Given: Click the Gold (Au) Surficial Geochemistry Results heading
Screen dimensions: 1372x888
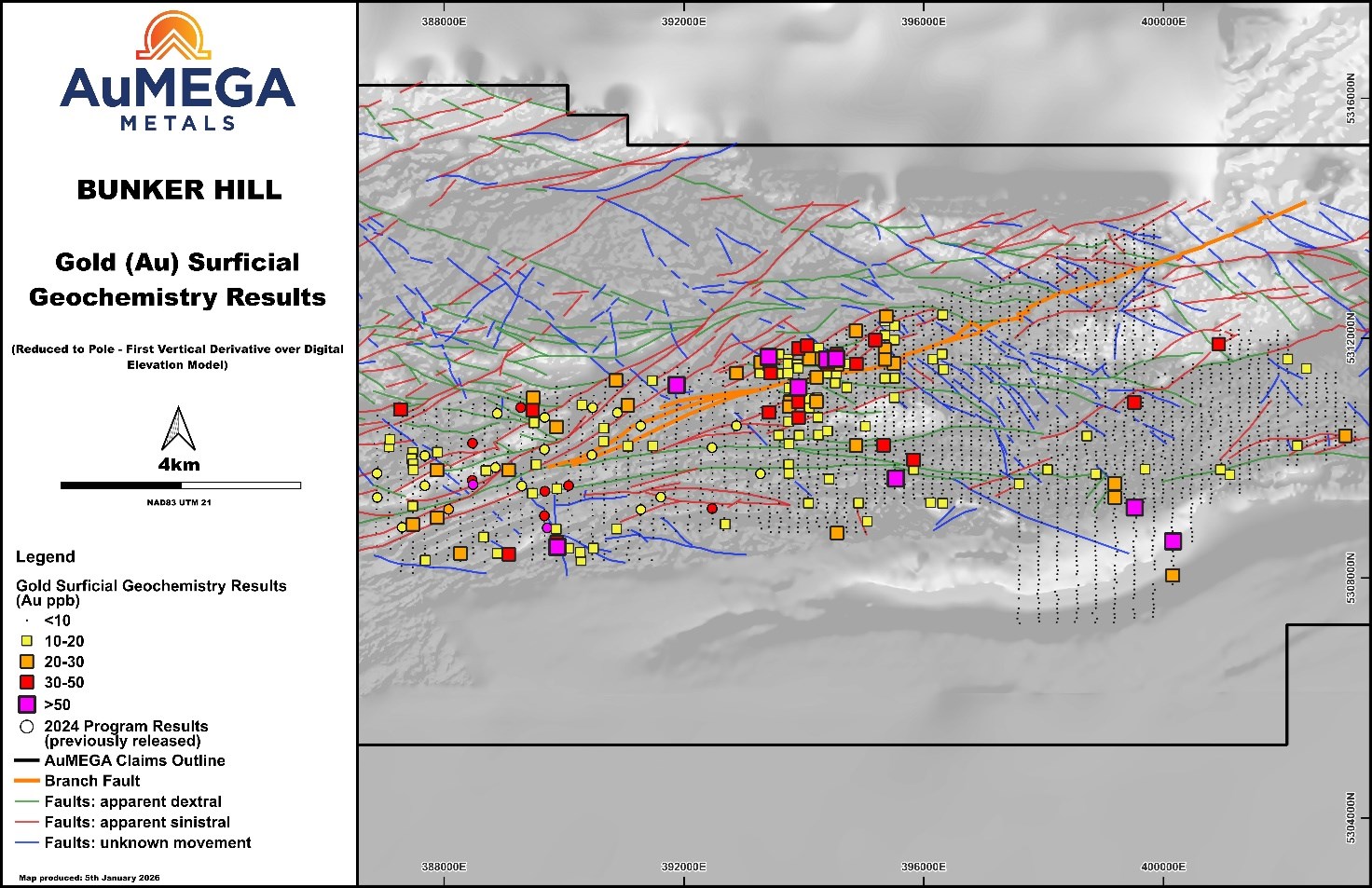Looking at the screenshot, I should coord(177,280).
